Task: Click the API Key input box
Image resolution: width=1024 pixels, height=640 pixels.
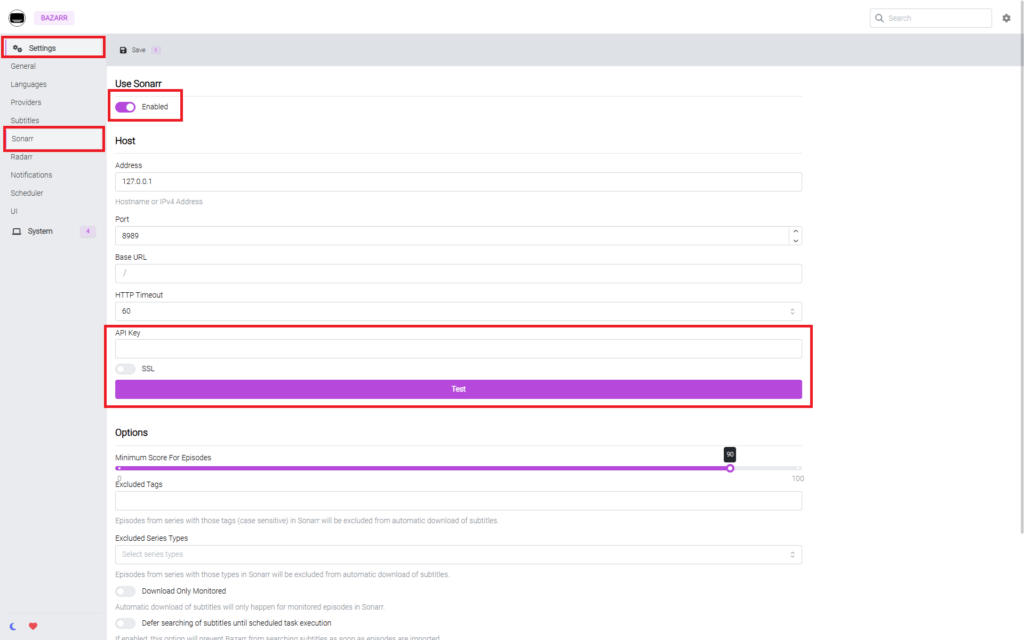Action: point(458,349)
